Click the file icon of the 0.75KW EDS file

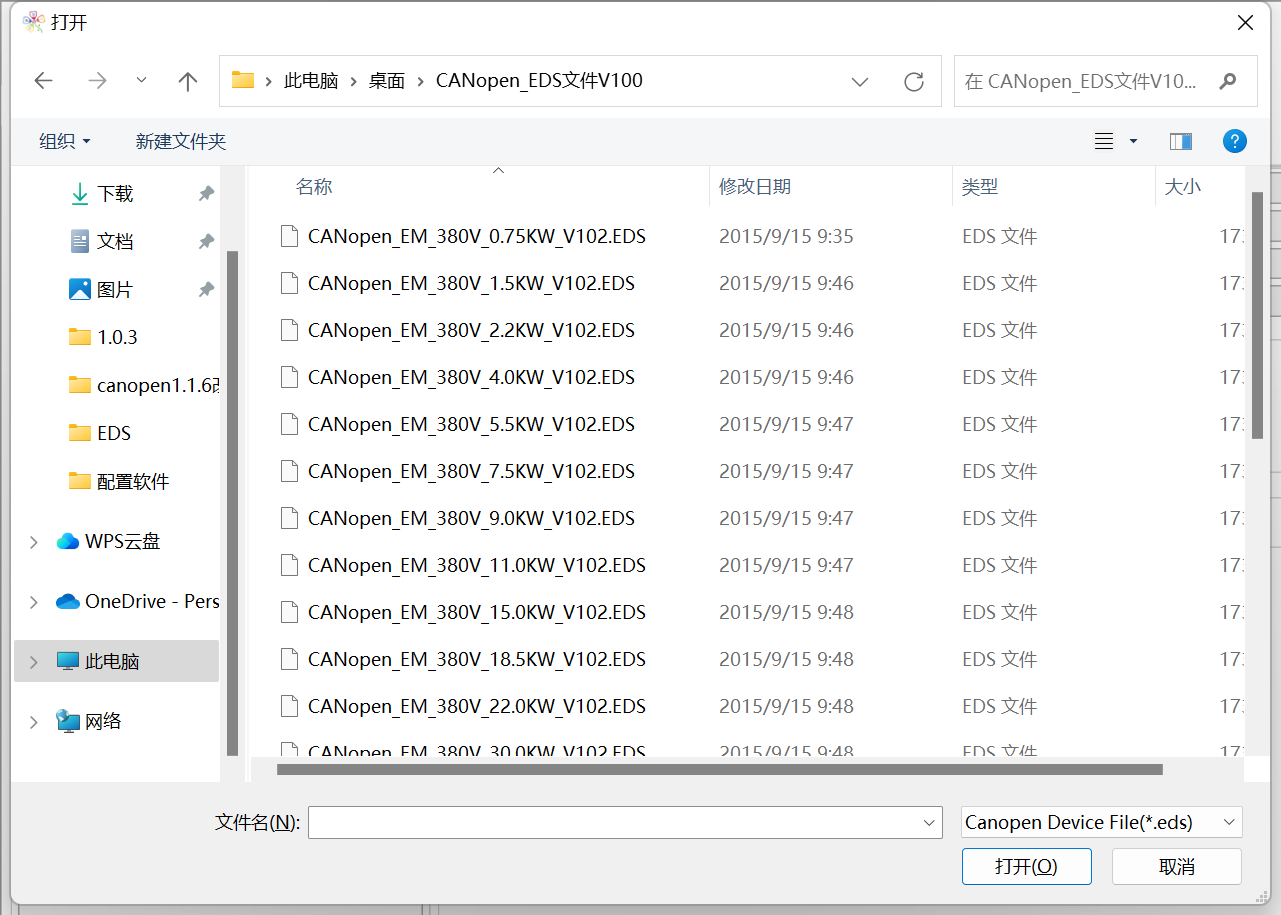(289, 236)
